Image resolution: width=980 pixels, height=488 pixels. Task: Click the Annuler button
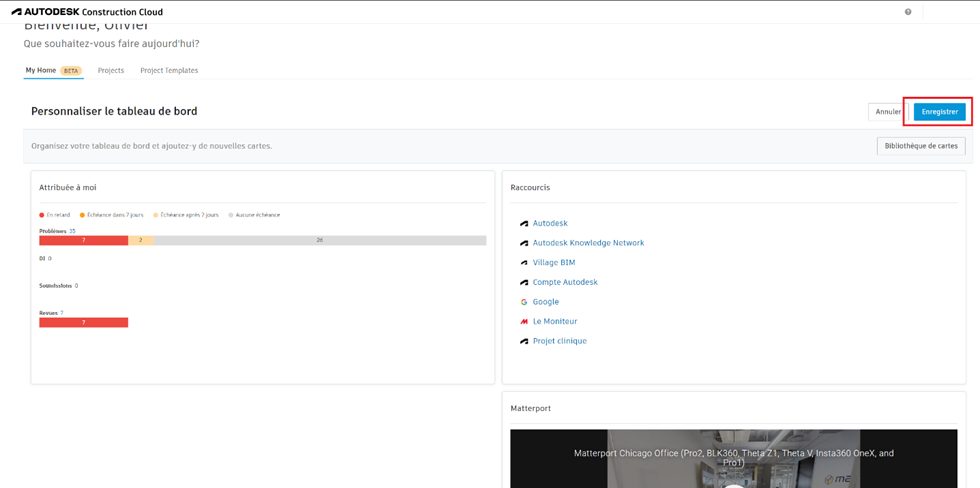point(888,112)
